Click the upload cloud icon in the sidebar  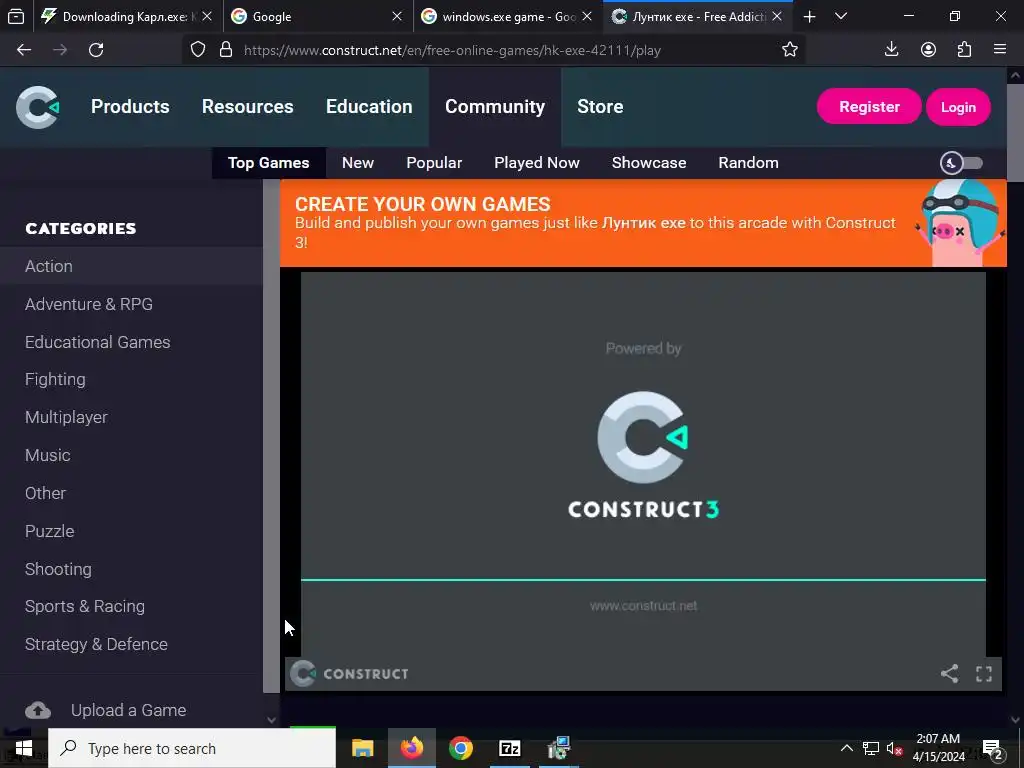point(38,710)
